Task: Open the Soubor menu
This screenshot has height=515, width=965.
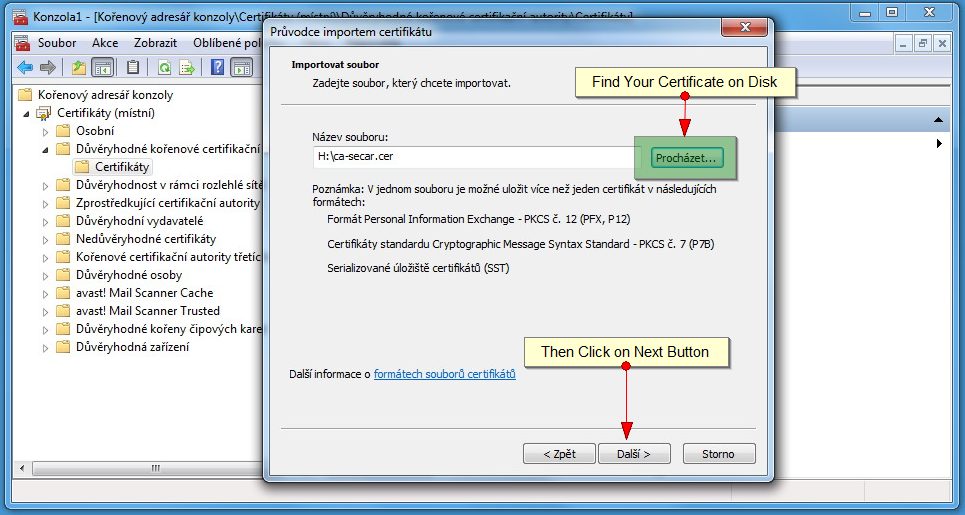Action: [56, 43]
